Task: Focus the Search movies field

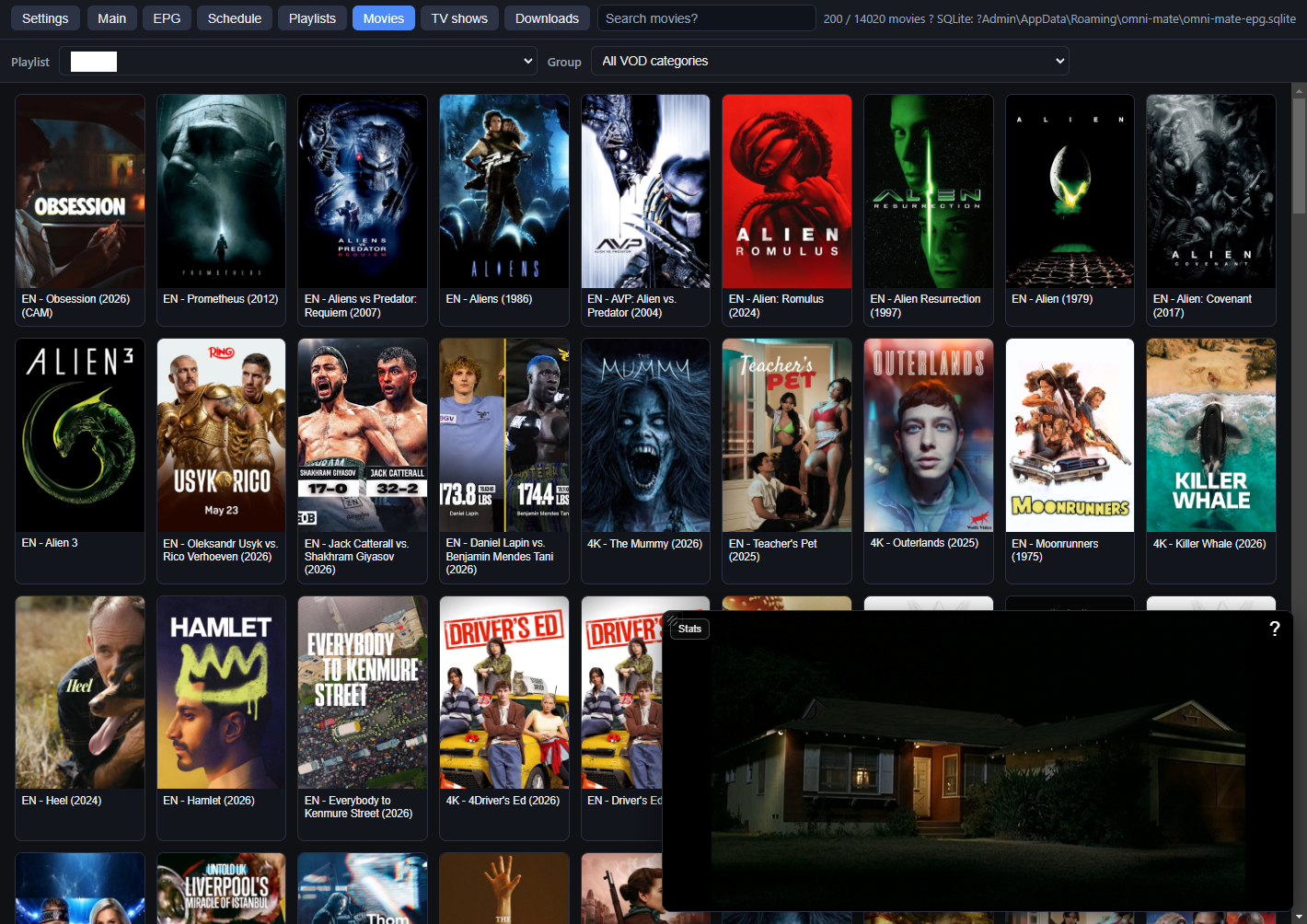Action: pyautogui.click(x=706, y=18)
